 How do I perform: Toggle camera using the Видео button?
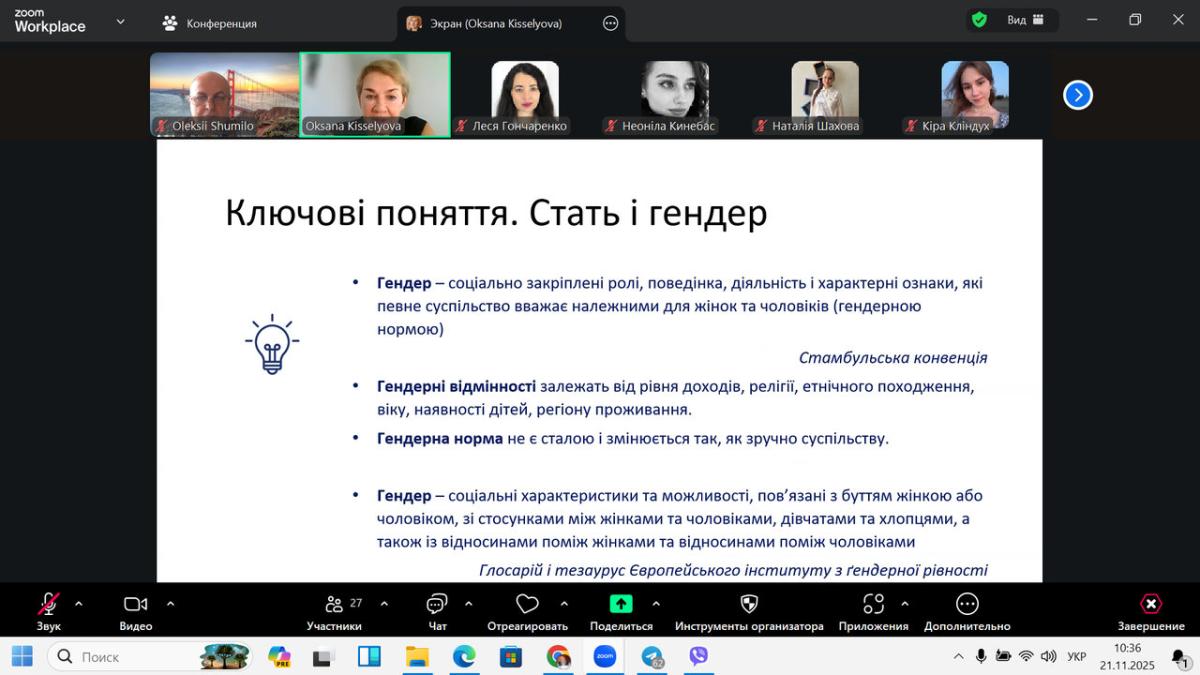[135, 605]
